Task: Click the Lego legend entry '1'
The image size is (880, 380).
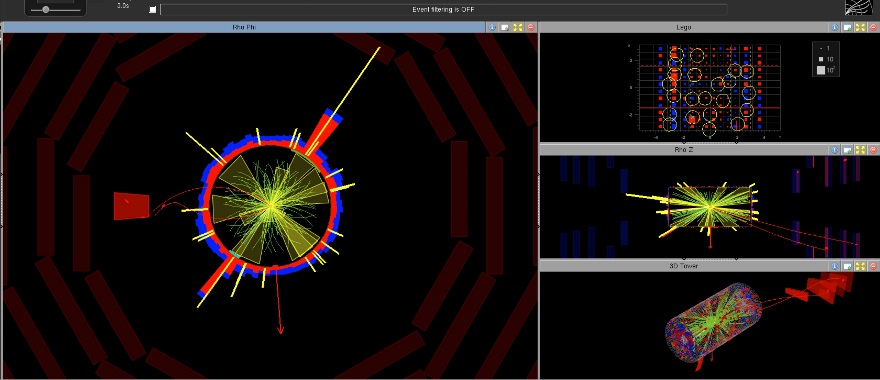Action: click(x=825, y=49)
